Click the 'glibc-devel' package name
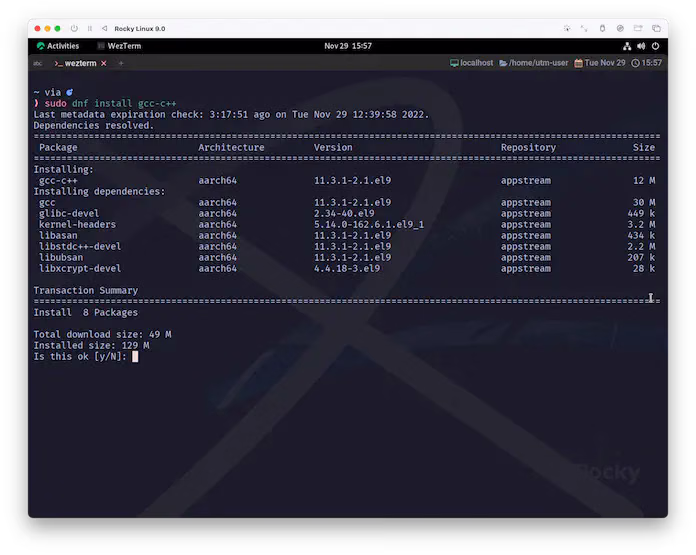This screenshot has height=555, width=696. (x=69, y=213)
